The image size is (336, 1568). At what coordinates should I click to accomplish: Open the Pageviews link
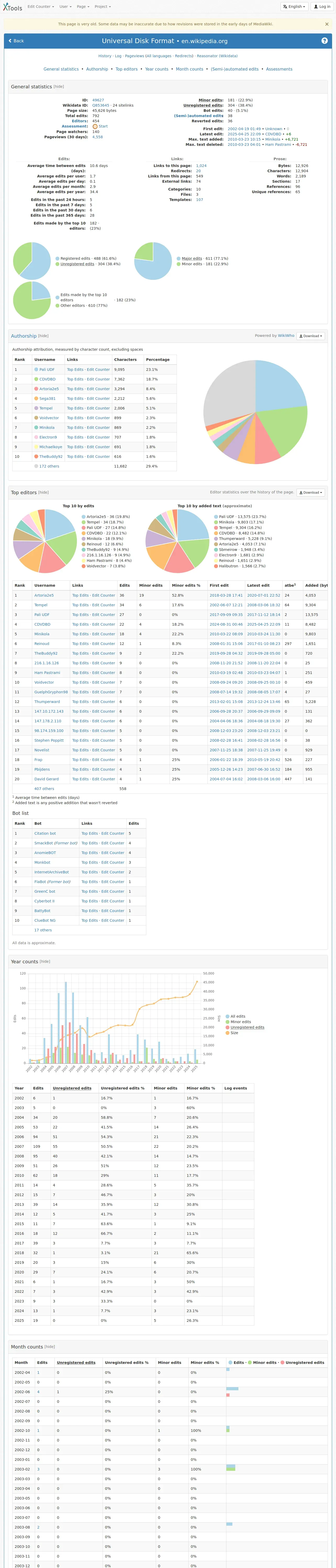[x=134, y=56]
